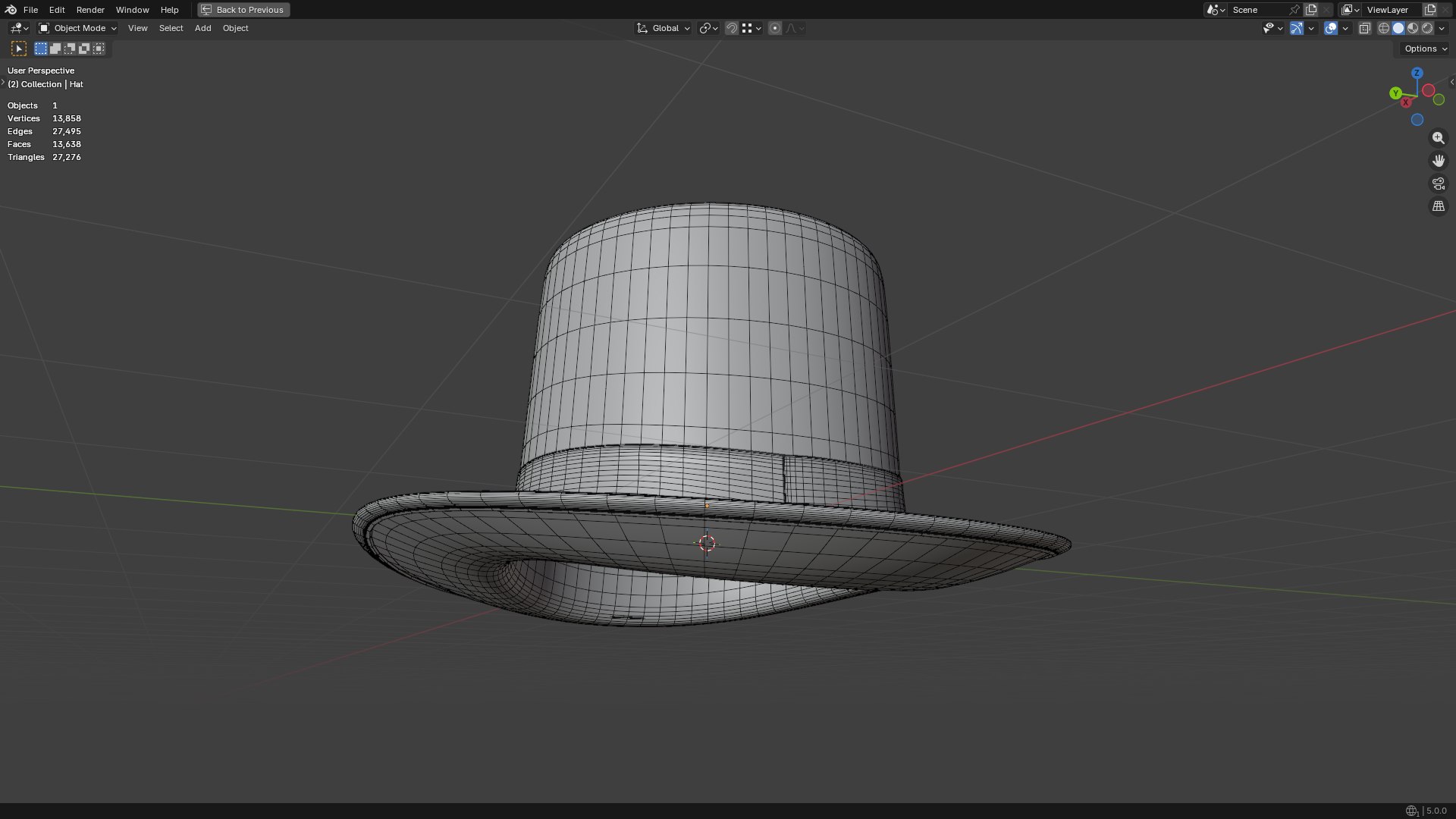The height and width of the screenshot is (819, 1456).
Task: Open the Global transform orientation dropdown
Action: 664,28
